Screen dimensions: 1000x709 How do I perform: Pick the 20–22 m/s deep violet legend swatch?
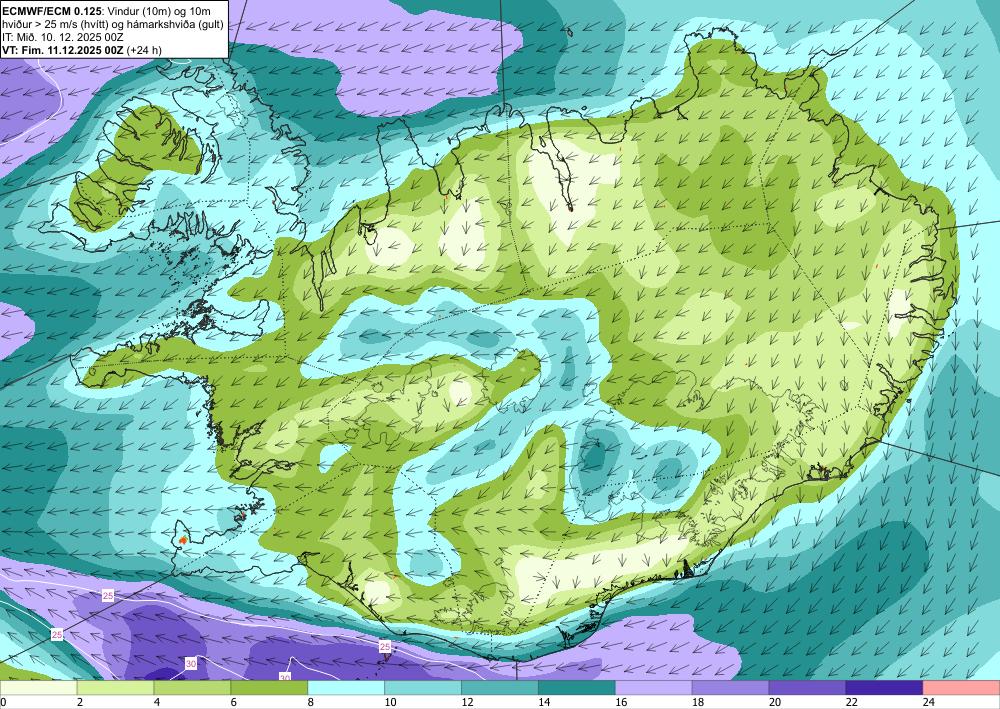click(x=807, y=688)
